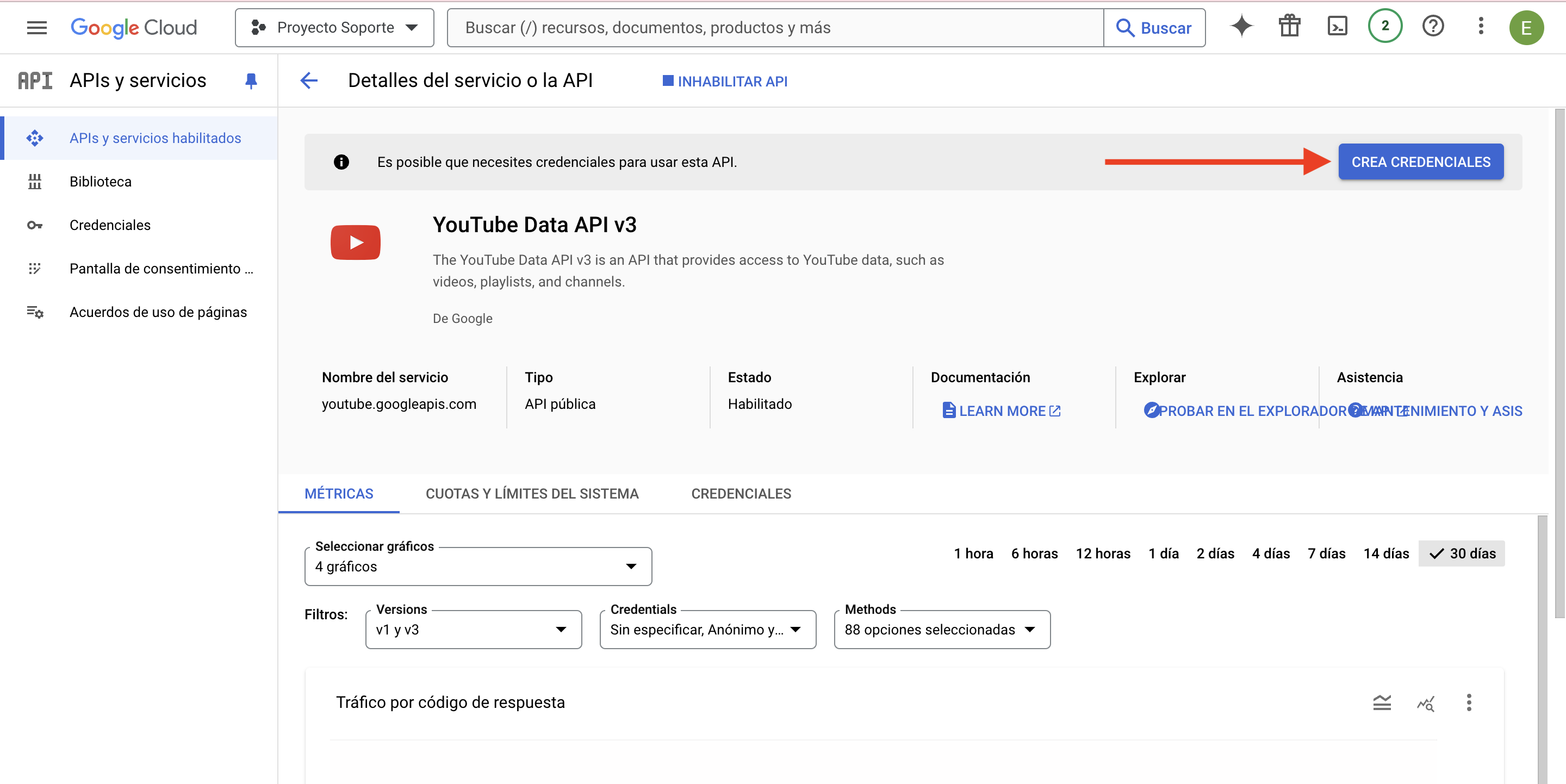Open the LEARN MORE documentation link
Image resolution: width=1566 pixels, height=784 pixels.
click(1001, 411)
